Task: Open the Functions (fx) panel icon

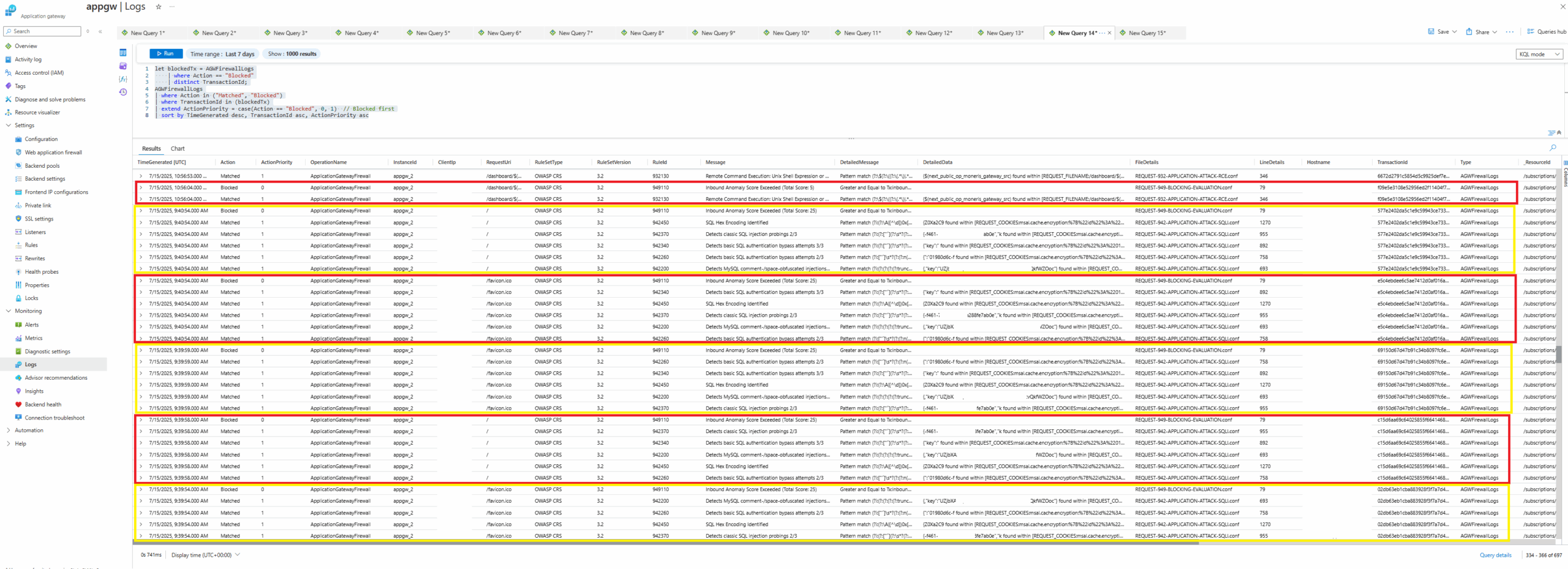Action: click(123, 79)
